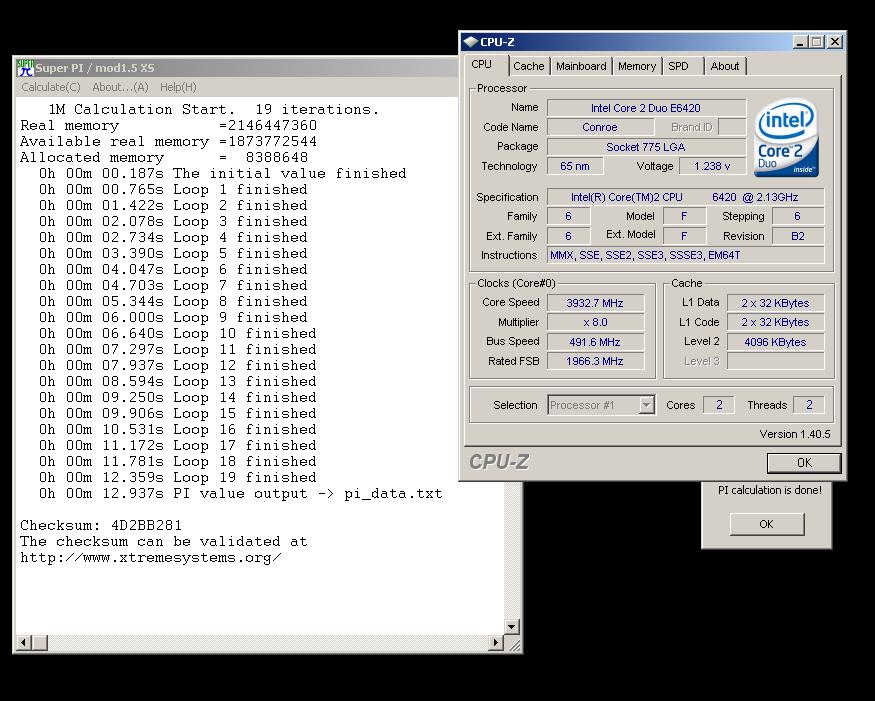Click the Super PI resize grip corner

click(x=514, y=645)
